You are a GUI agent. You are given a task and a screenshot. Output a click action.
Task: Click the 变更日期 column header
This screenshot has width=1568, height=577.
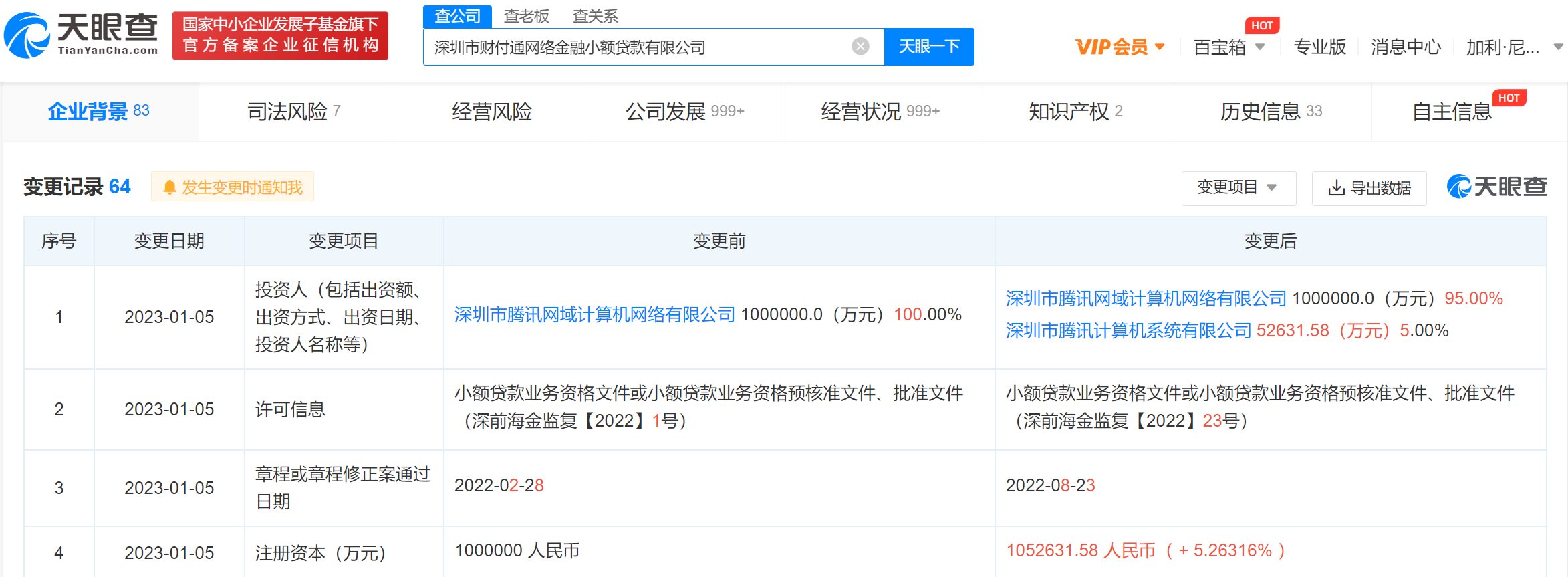tap(169, 241)
